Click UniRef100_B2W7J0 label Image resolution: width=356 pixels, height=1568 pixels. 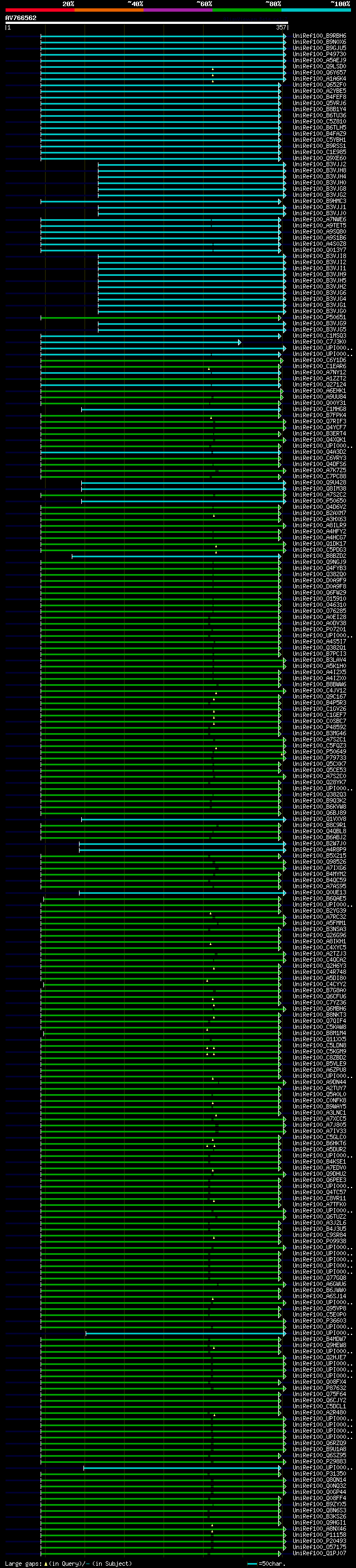tap(319, 843)
